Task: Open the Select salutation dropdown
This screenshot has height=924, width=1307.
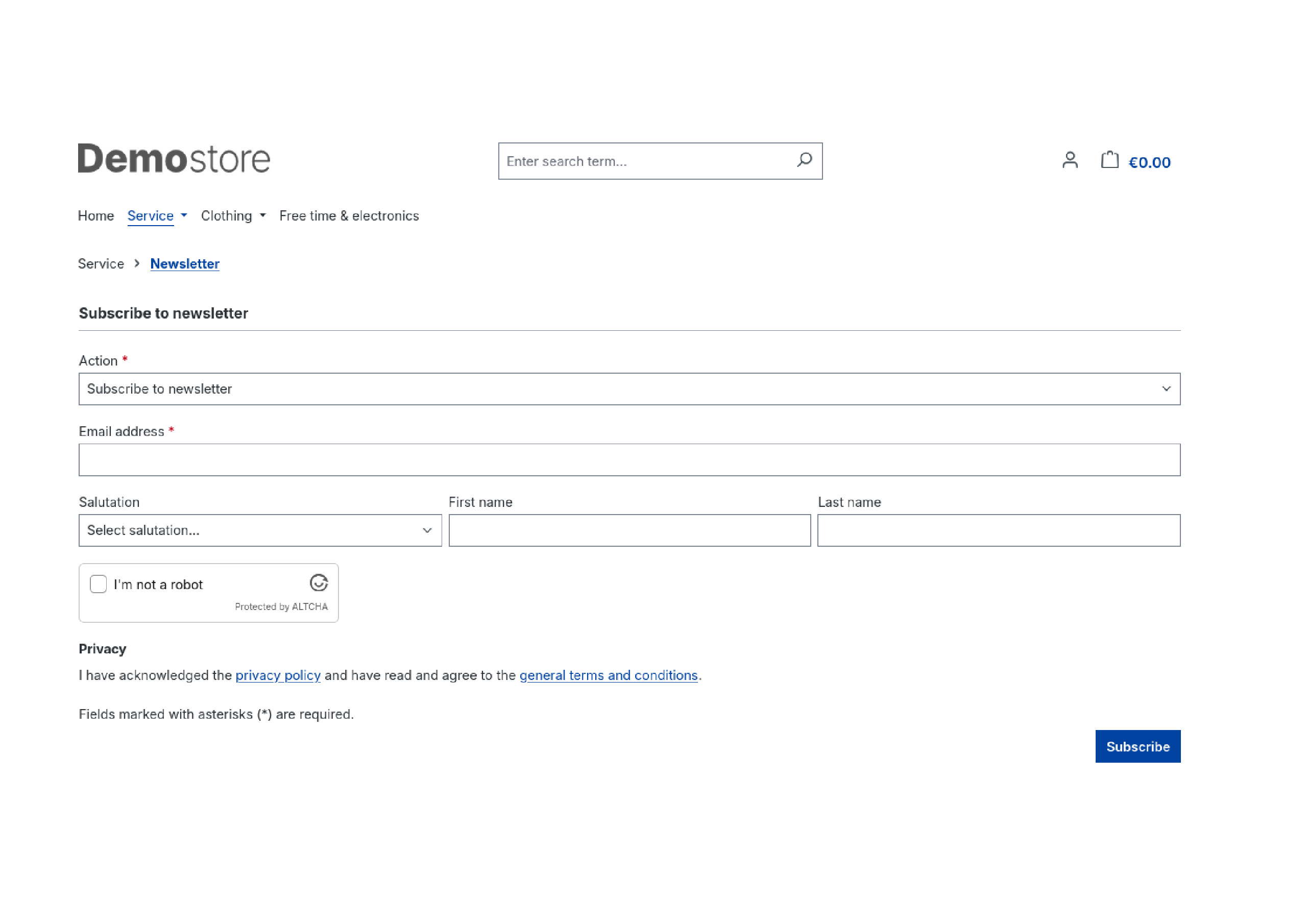Action: pyautogui.click(x=260, y=530)
